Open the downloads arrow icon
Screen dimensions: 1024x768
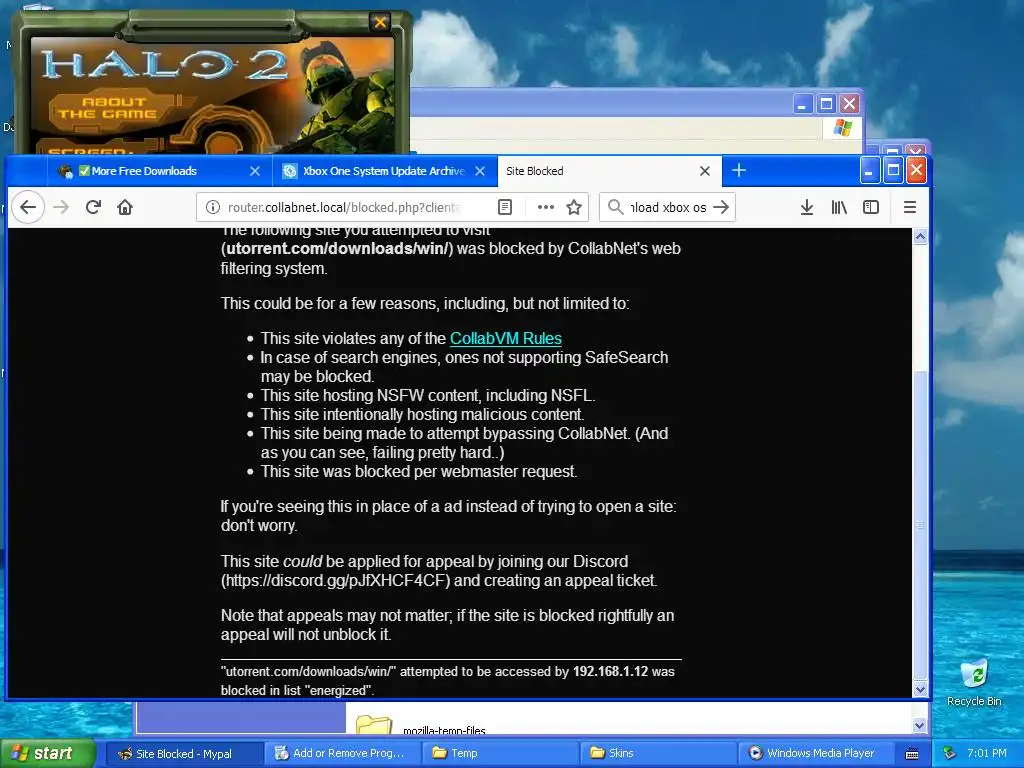coord(807,208)
